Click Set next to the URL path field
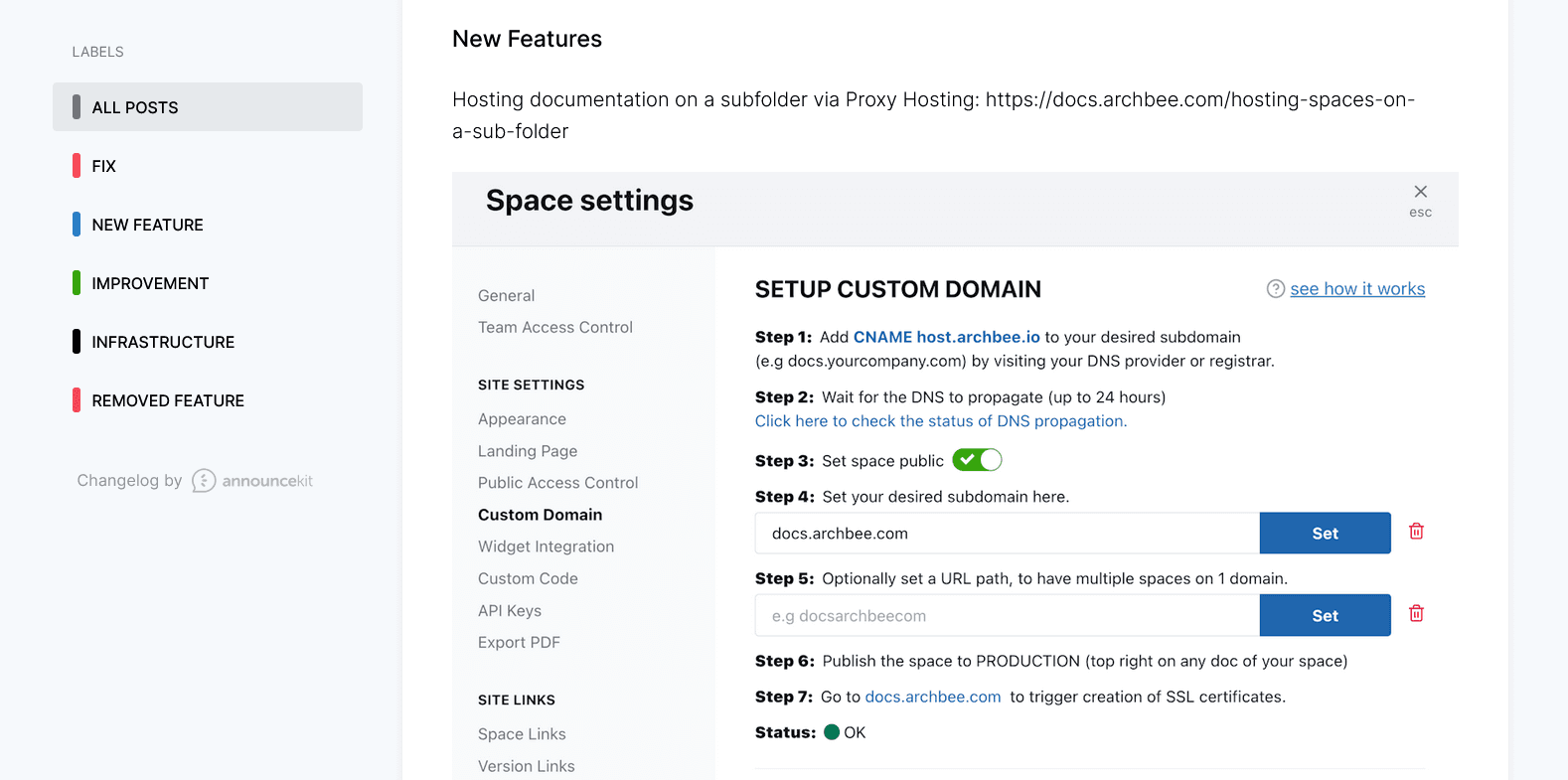Viewport: 1568px width, 780px height. pyautogui.click(x=1325, y=616)
